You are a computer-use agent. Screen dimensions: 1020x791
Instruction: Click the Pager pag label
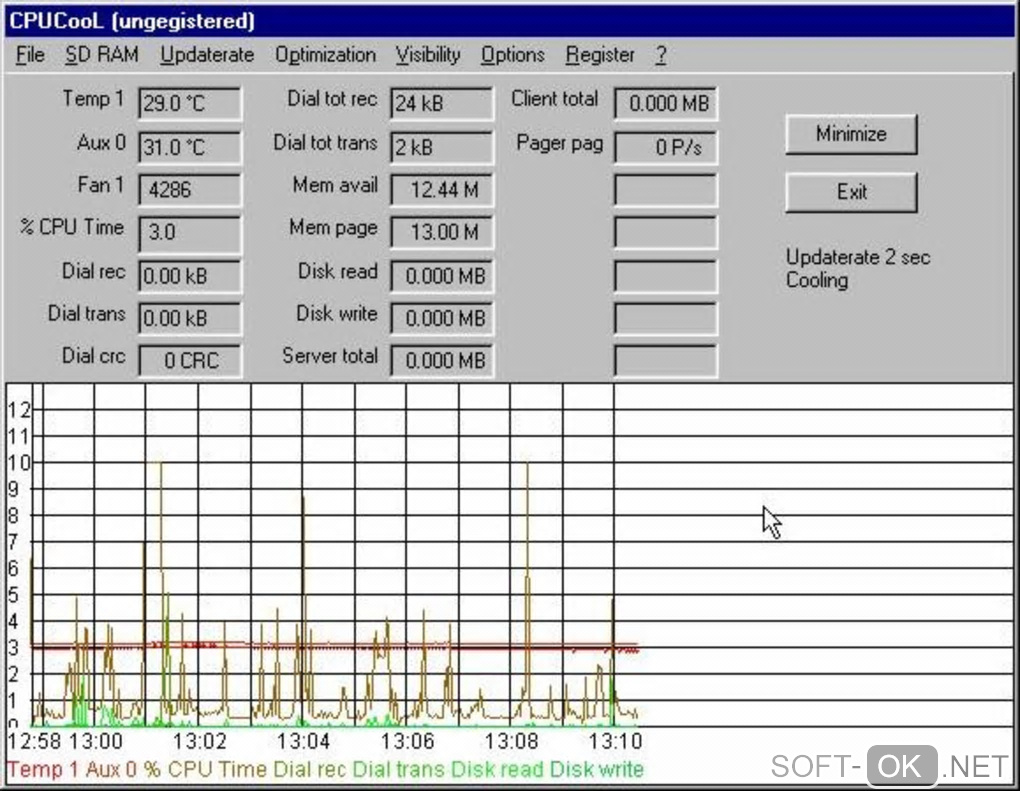559,143
